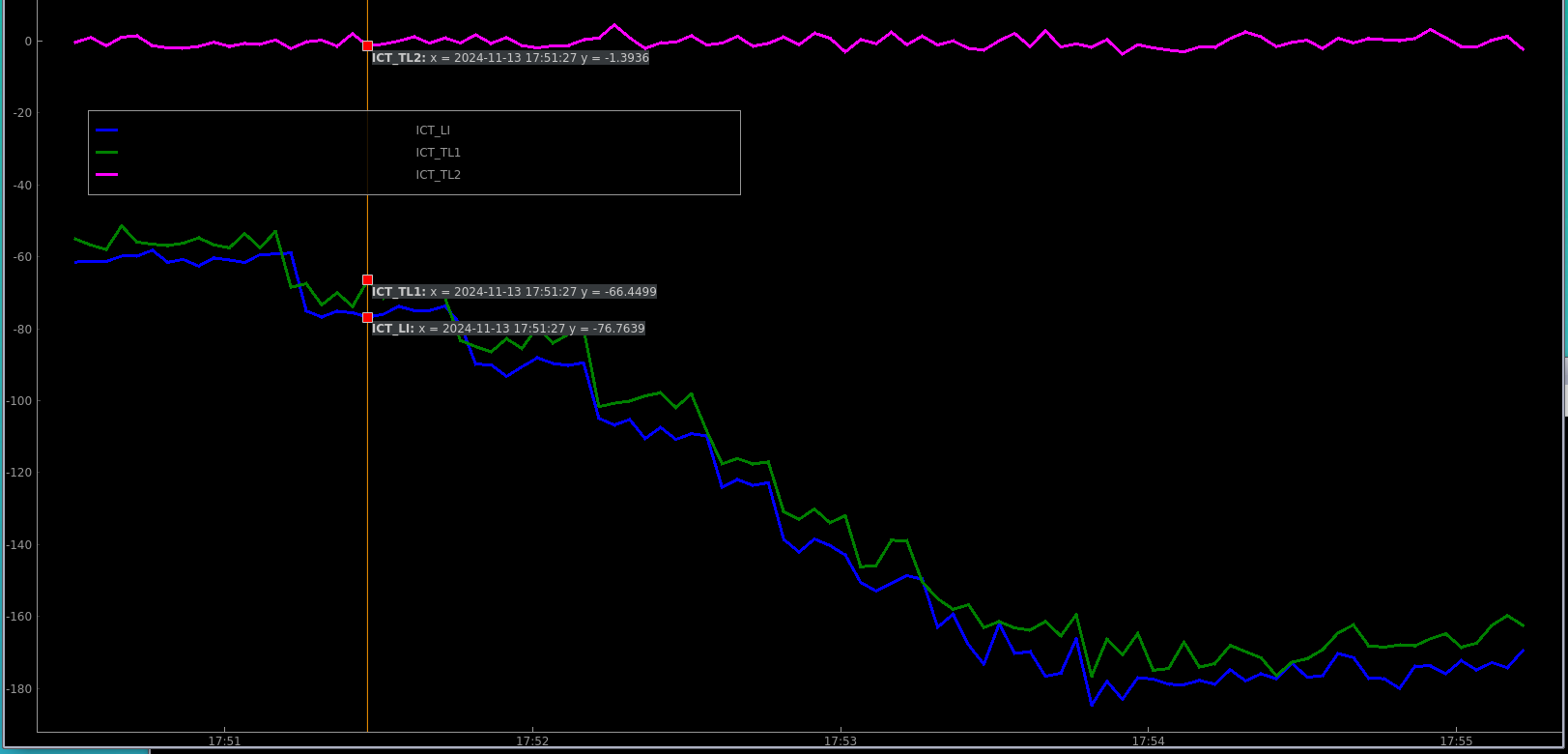Select the ICT_TL2 legend label
The width and height of the screenshot is (1568, 754).
coord(438,175)
